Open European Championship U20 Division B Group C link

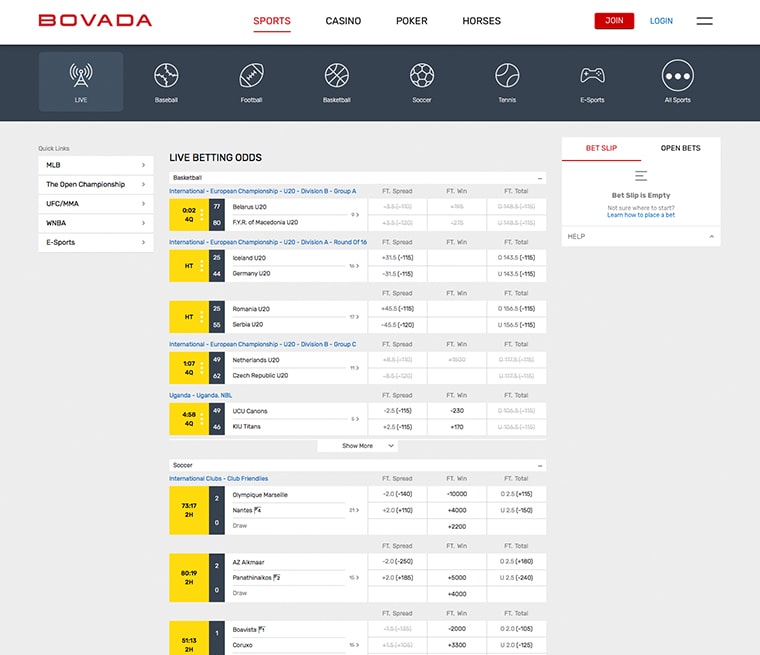click(262, 344)
